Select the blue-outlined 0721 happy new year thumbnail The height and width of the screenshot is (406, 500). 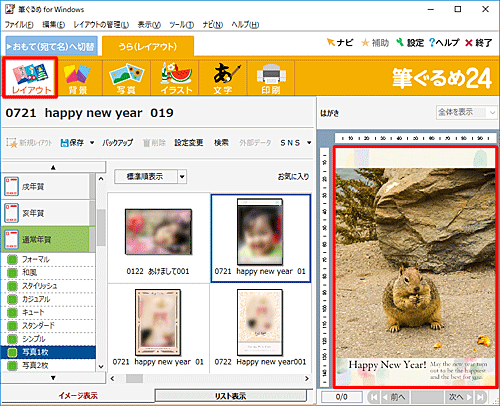pos(260,238)
